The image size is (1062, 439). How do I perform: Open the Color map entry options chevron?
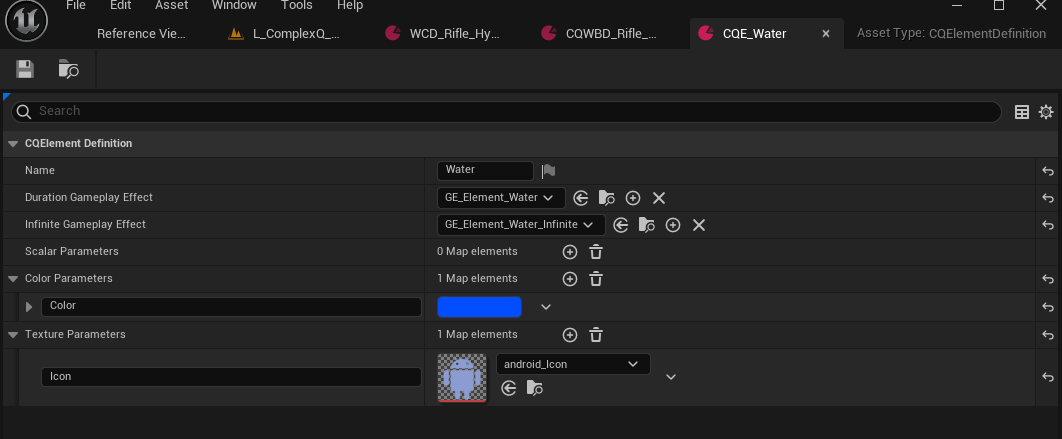[x=546, y=307]
